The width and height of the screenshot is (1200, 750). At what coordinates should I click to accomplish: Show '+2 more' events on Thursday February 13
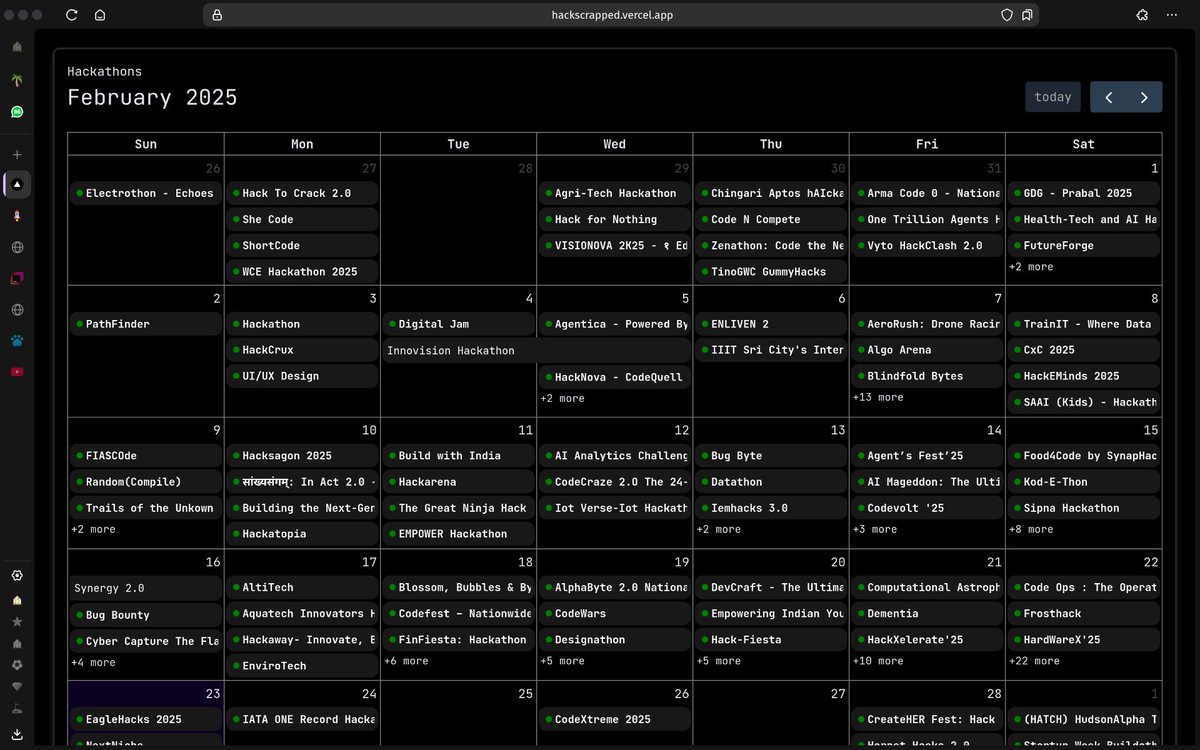pyautogui.click(x=718, y=529)
